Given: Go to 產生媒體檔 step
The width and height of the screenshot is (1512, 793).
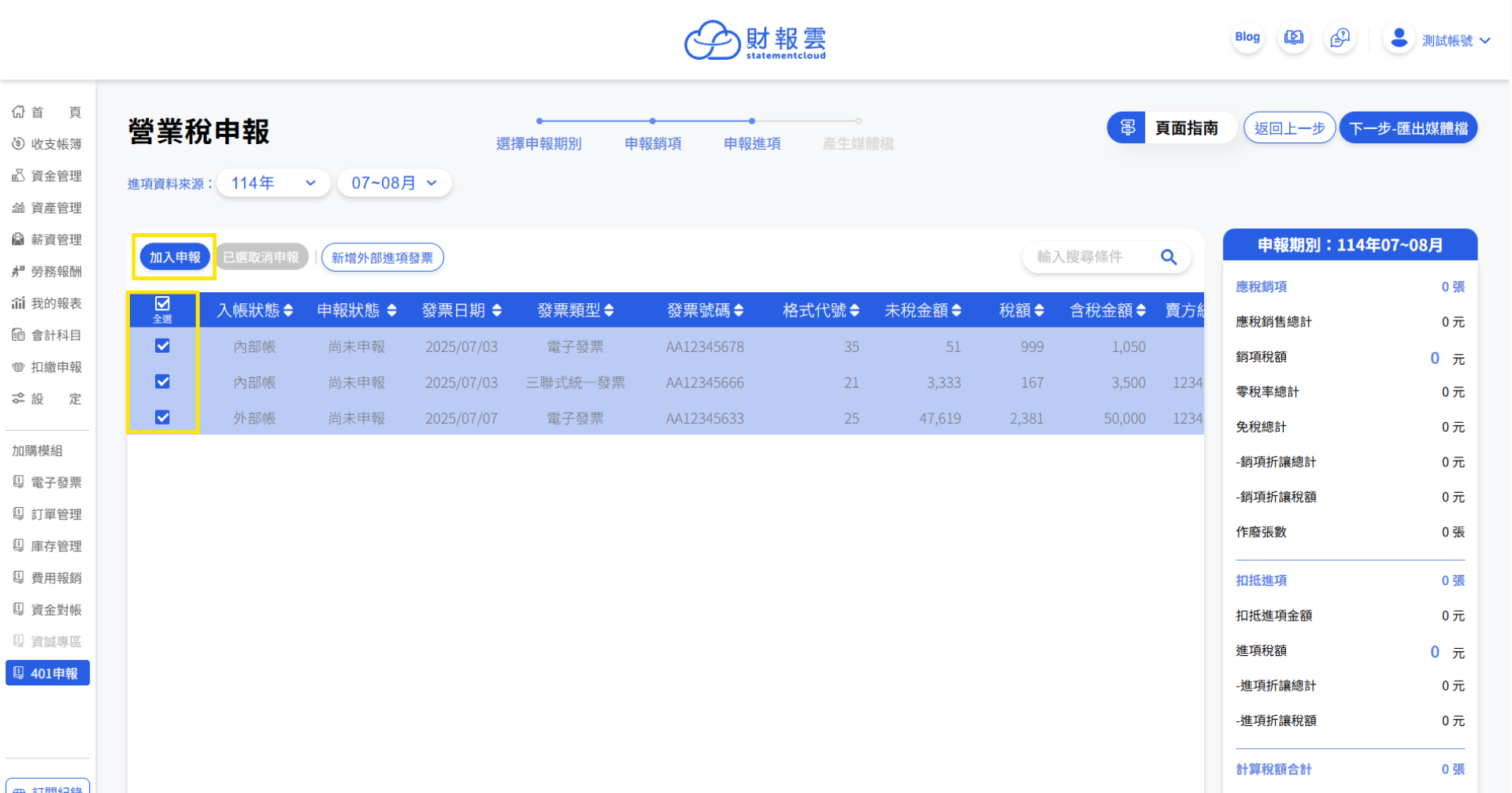Looking at the screenshot, I should 858,143.
